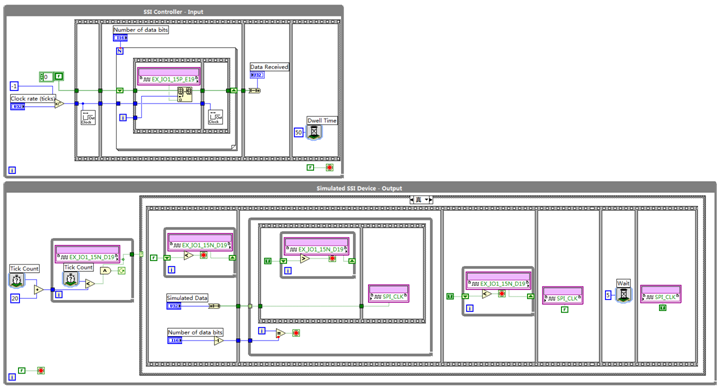Viewport: 721px width, 390px height.
Task: Click the Loop Timer icon in first sequence frame
Action: coord(88,118)
